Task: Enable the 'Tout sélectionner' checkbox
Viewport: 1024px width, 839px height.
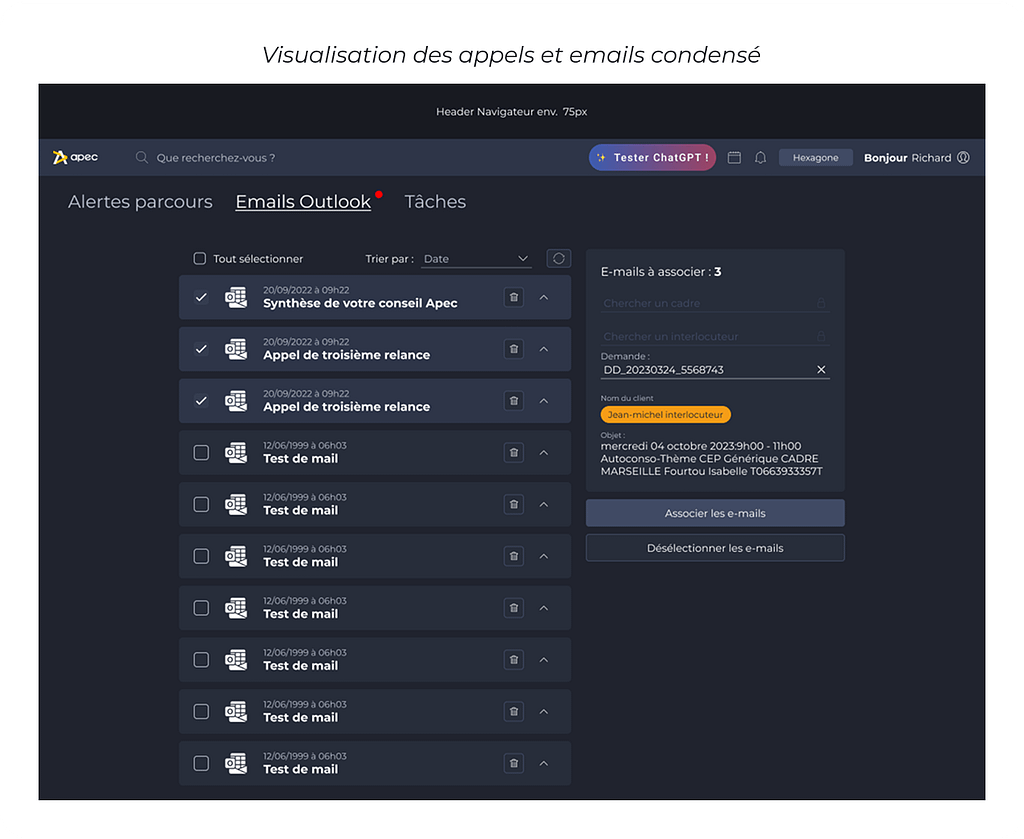Action: click(x=200, y=259)
